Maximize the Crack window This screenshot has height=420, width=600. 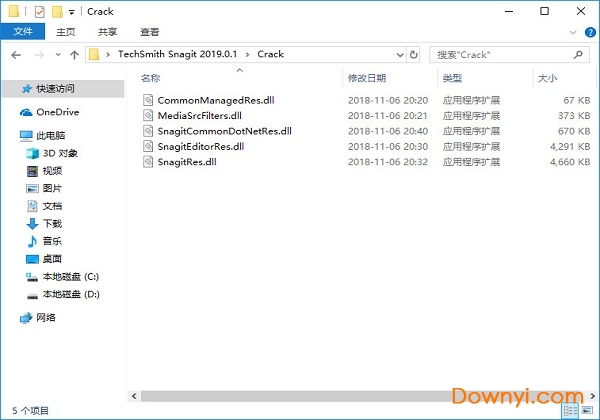coord(545,11)
